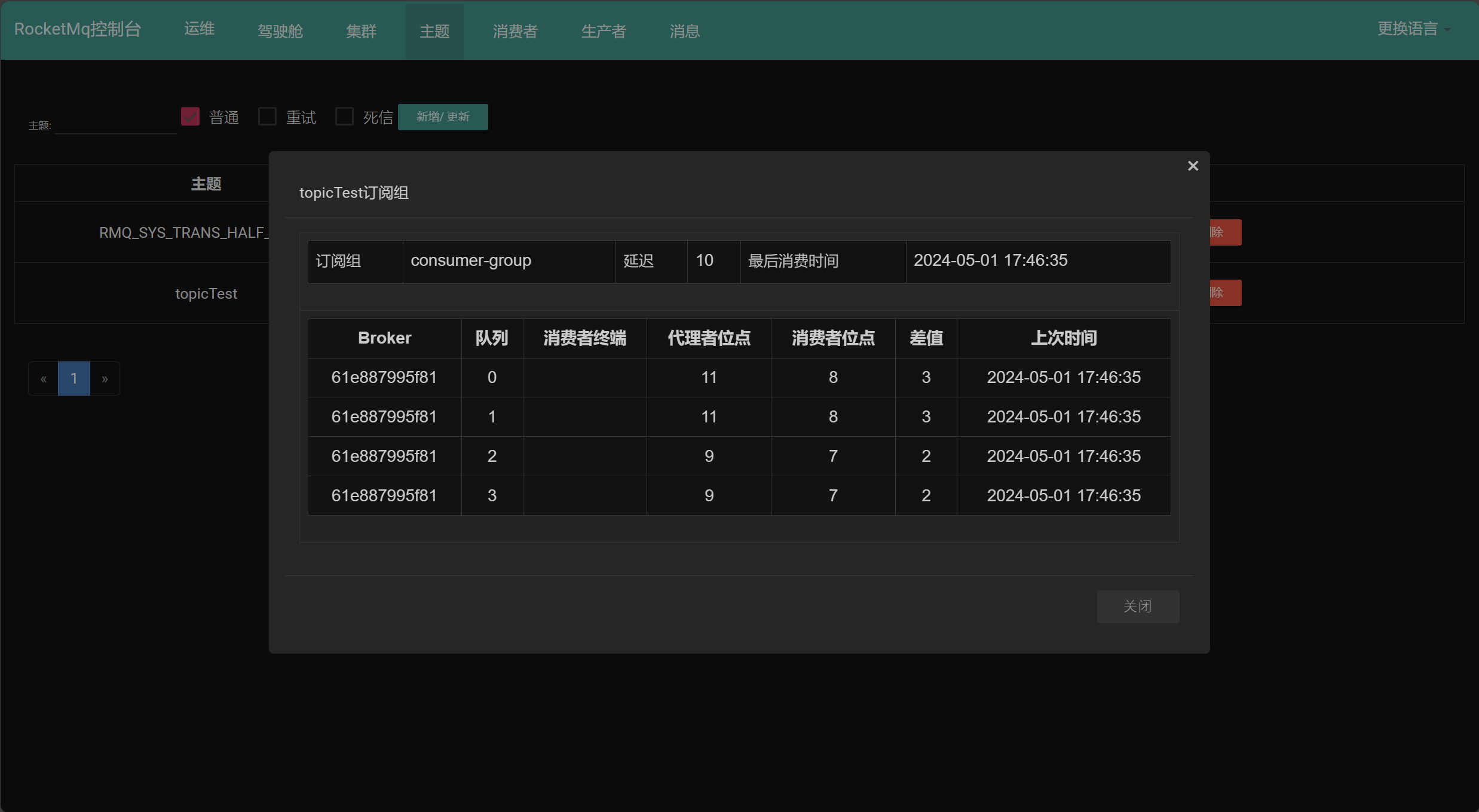Screen dimensions: 1479x812
Task: Close the topicTest订阅组 dialog with the X icon
Action: click(1193, 166)
